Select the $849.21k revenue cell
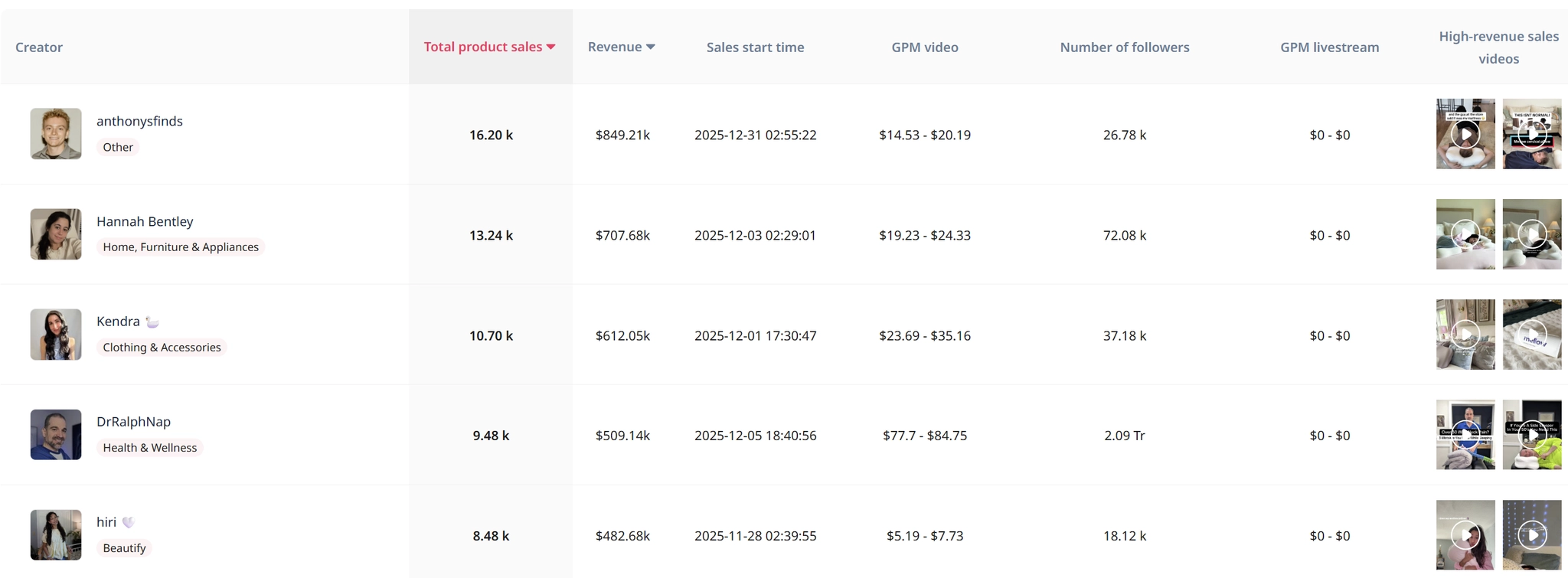The width and height of the screenshot is (1568, 578). pos(622,135)
